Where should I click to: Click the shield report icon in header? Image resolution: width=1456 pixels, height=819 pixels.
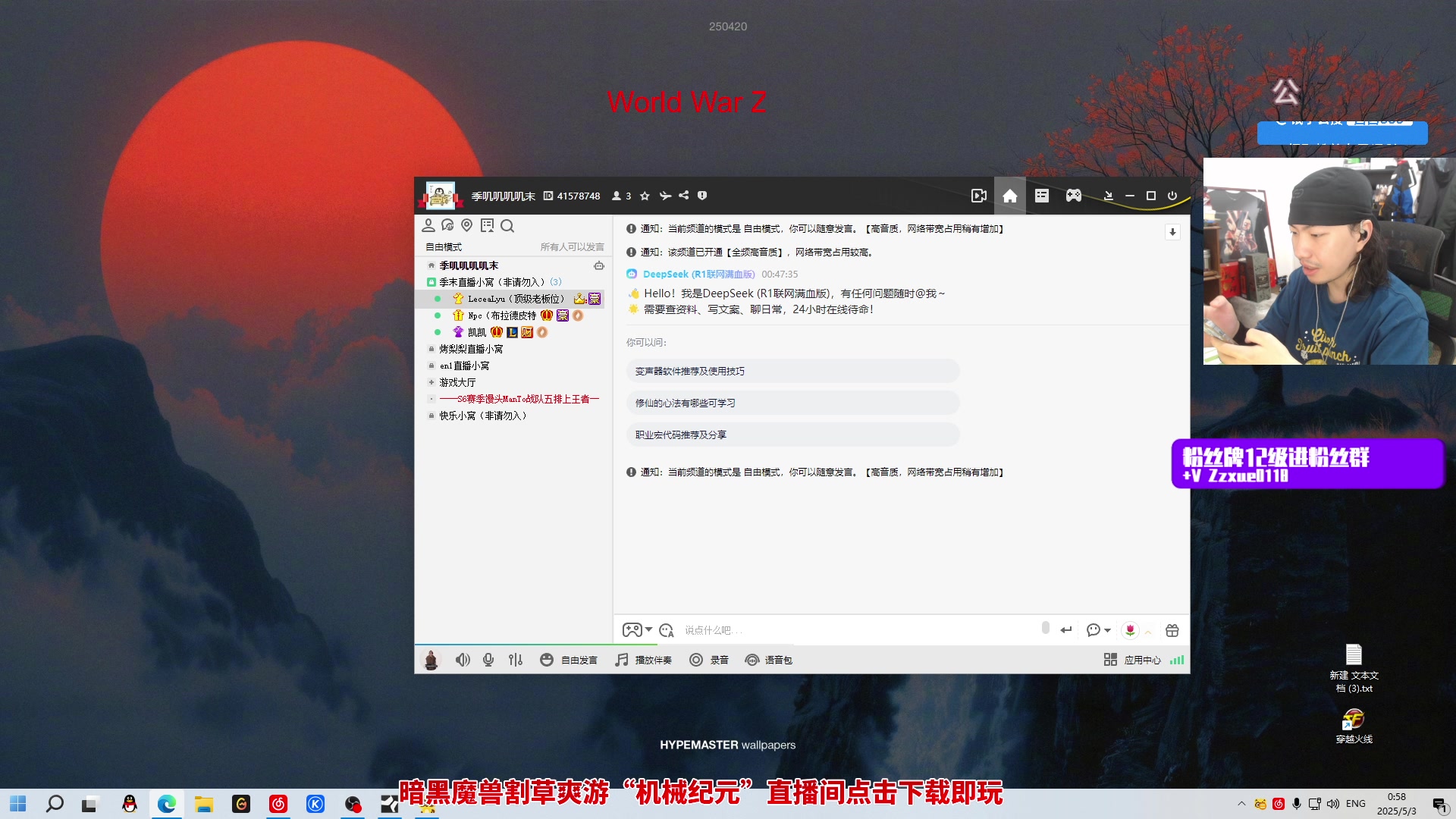[702, 196]
